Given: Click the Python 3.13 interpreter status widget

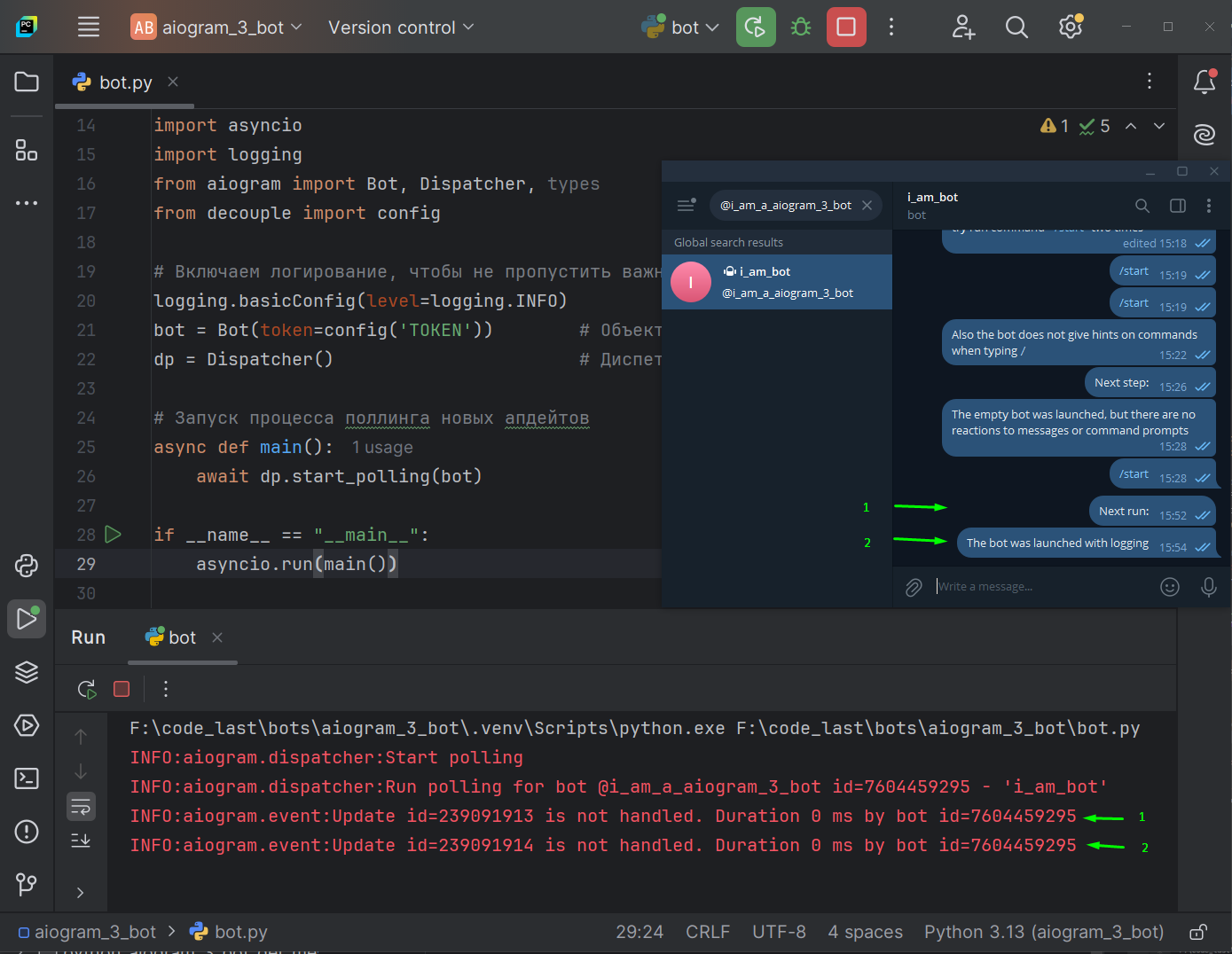Looking at the screenshot, I should pyautogui.click(x=1043, y=932).
